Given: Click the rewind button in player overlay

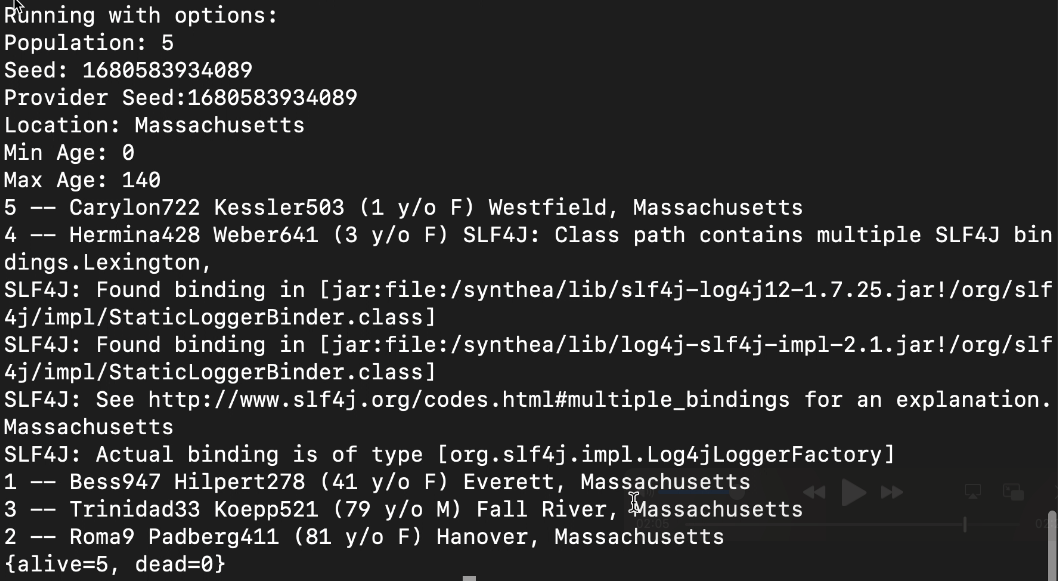Looking at the screenshot, I should [x=814, y=492].
